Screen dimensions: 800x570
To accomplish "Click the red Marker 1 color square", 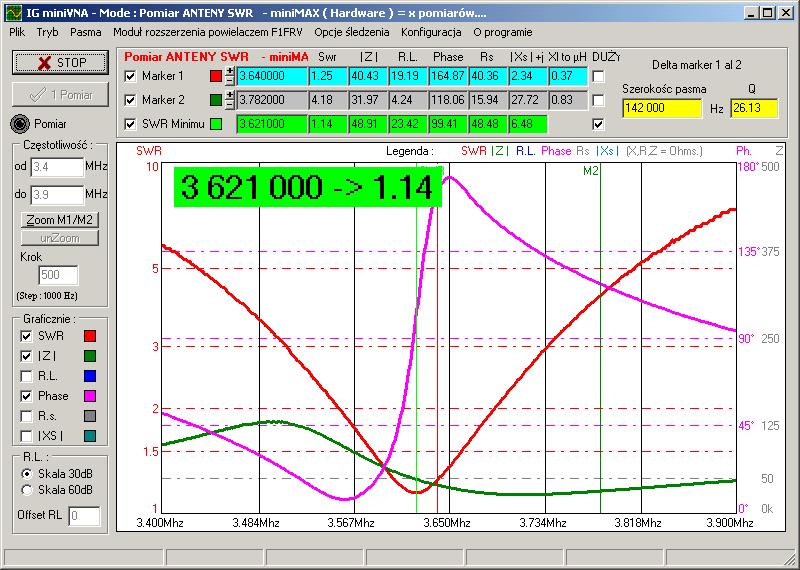I will pos(216,75).
